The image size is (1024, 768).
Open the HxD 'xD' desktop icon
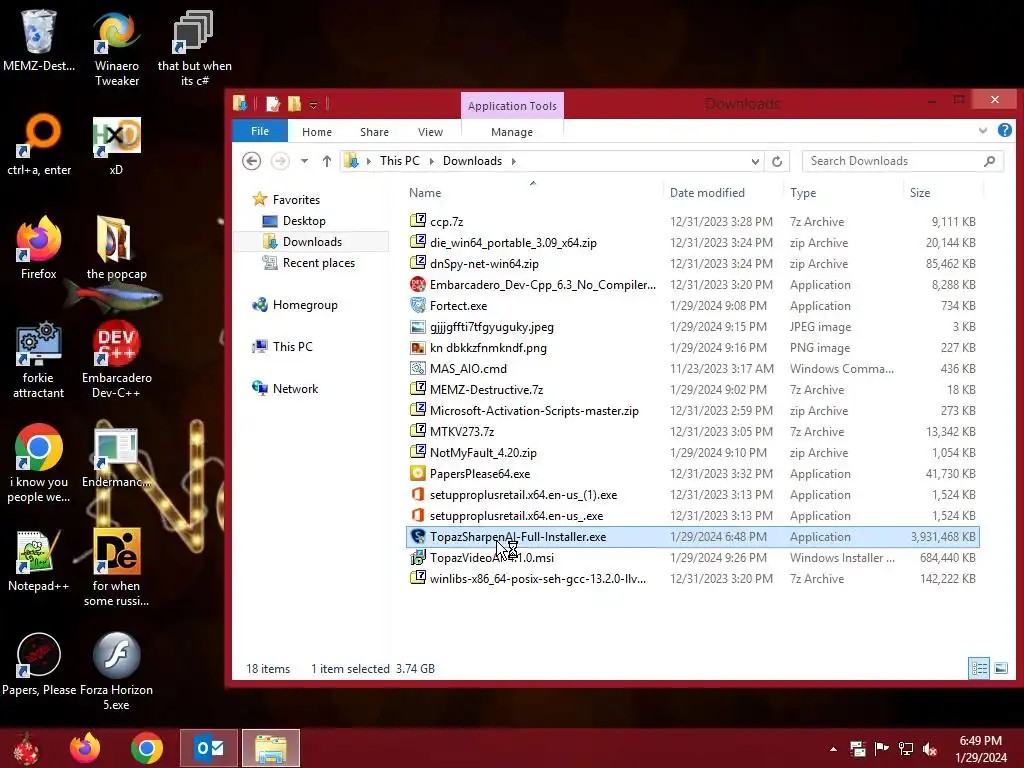click(x=116, y=145)
